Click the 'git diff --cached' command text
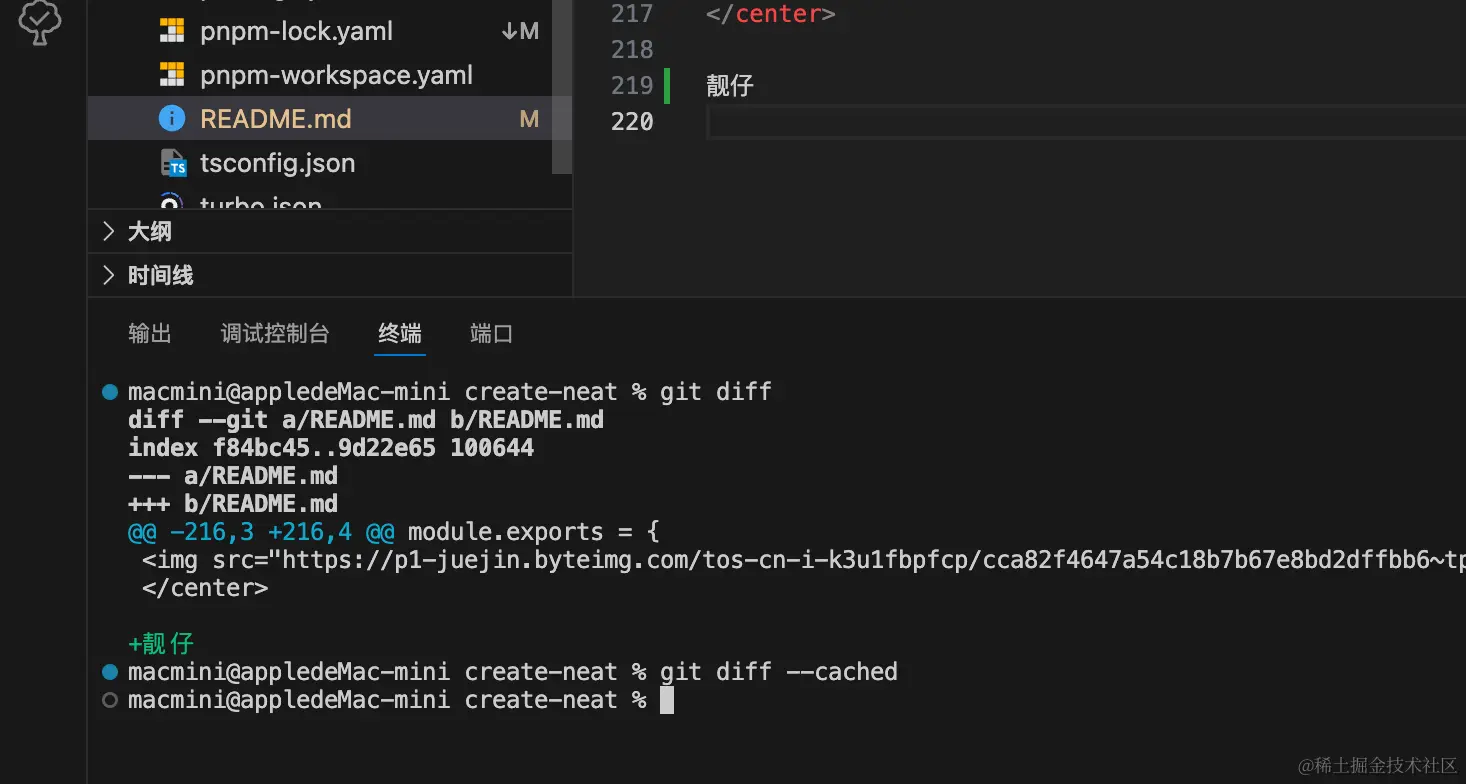The image size is (1466, 784). [779, 671]
